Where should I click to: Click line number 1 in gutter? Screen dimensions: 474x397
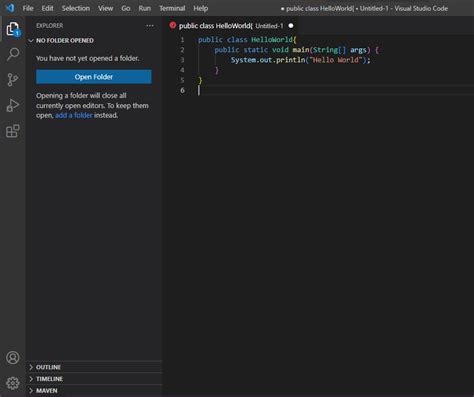click(182, 40)
